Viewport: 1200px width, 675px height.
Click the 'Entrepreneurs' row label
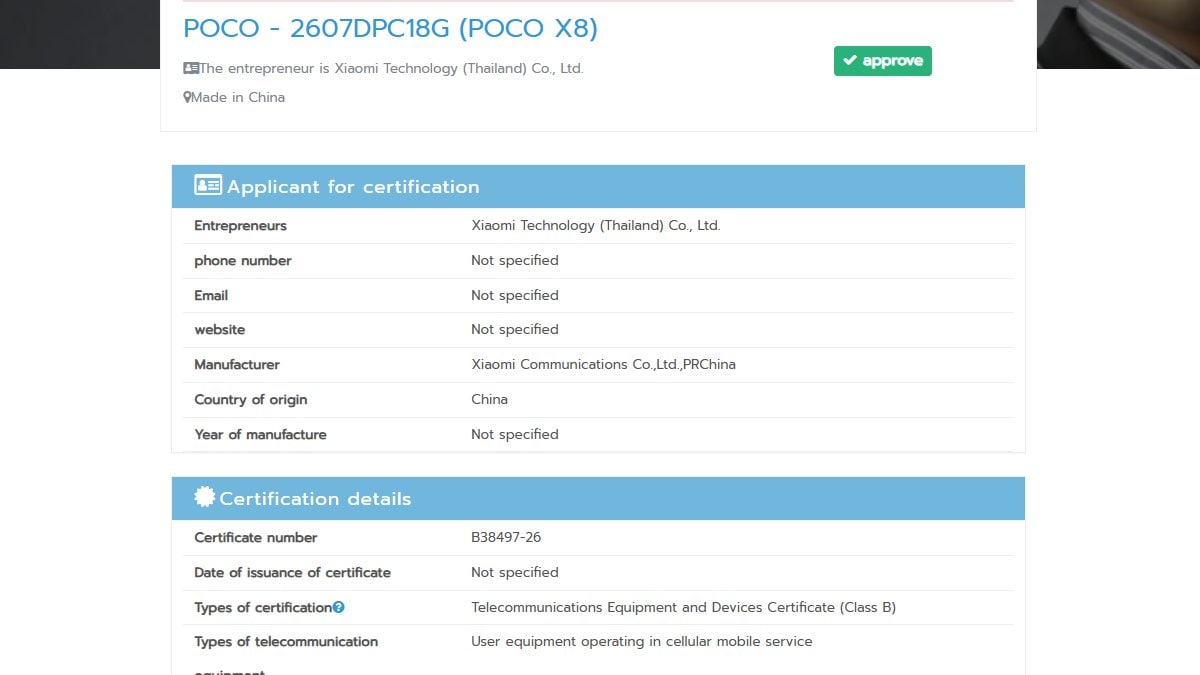[x=240, y=226]
